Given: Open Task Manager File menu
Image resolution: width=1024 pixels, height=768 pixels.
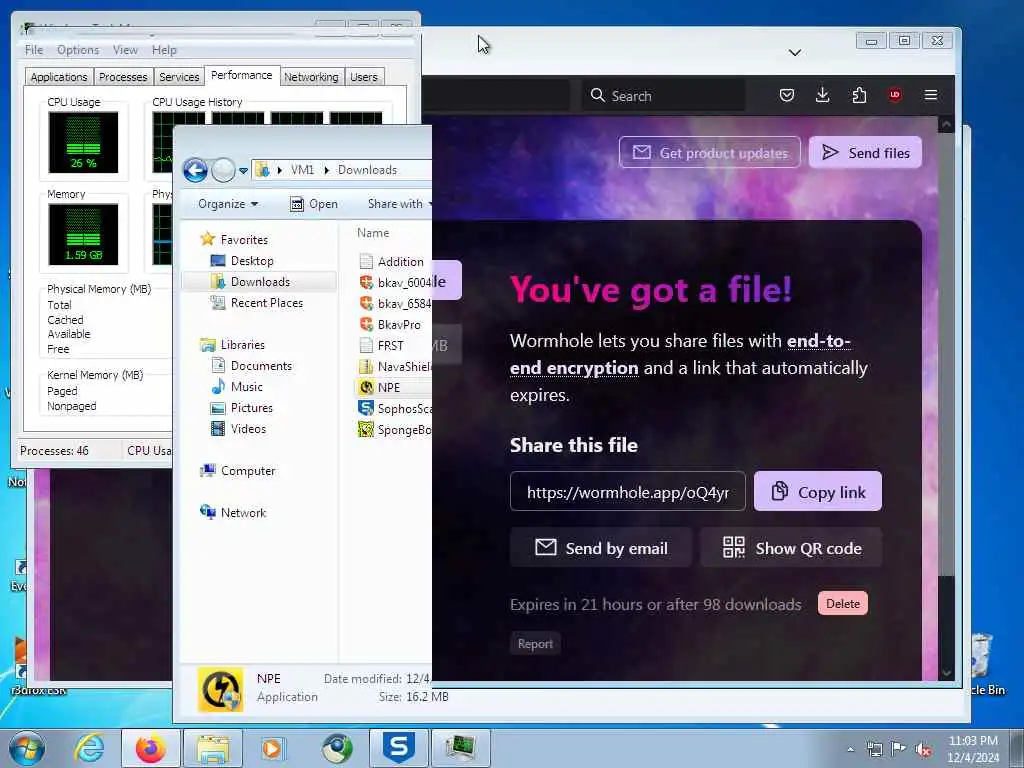Looking at the screenshot, I should [x=33, y=50].
